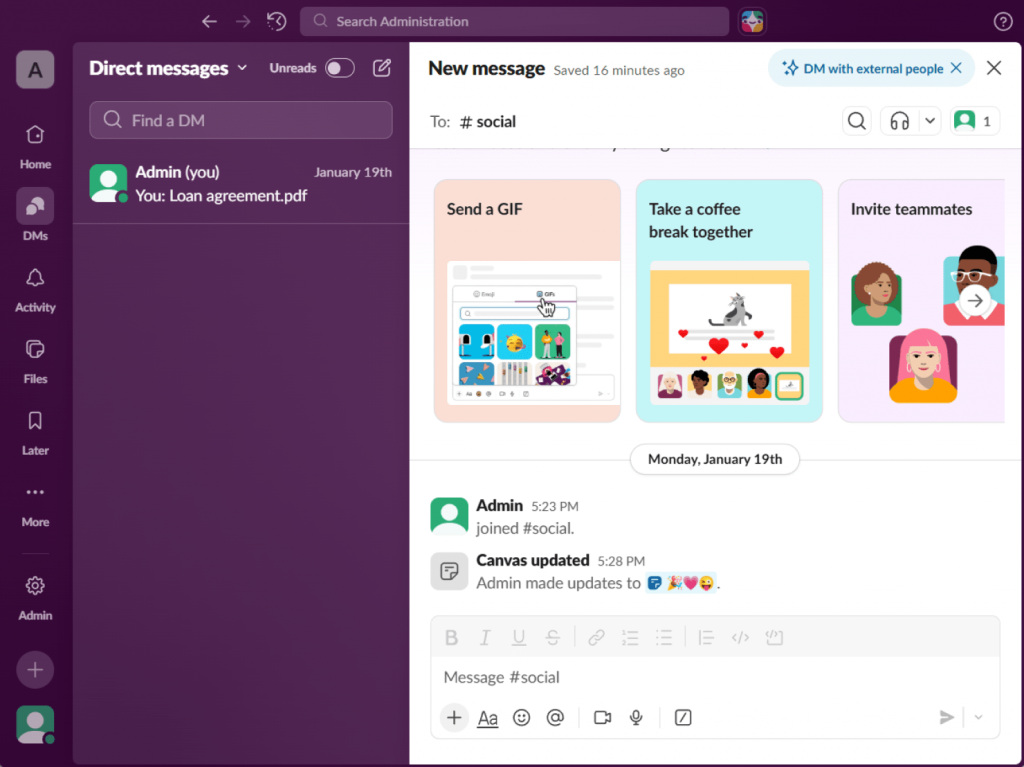Toggle inline code formatting

(740, 638)
